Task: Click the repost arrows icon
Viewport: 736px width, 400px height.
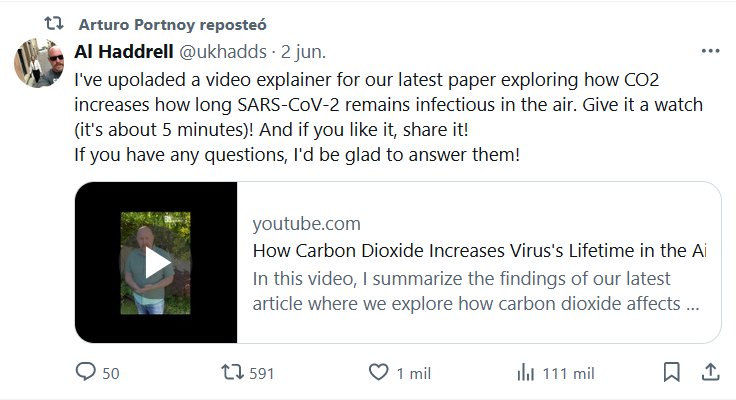Action: point(230,373)
